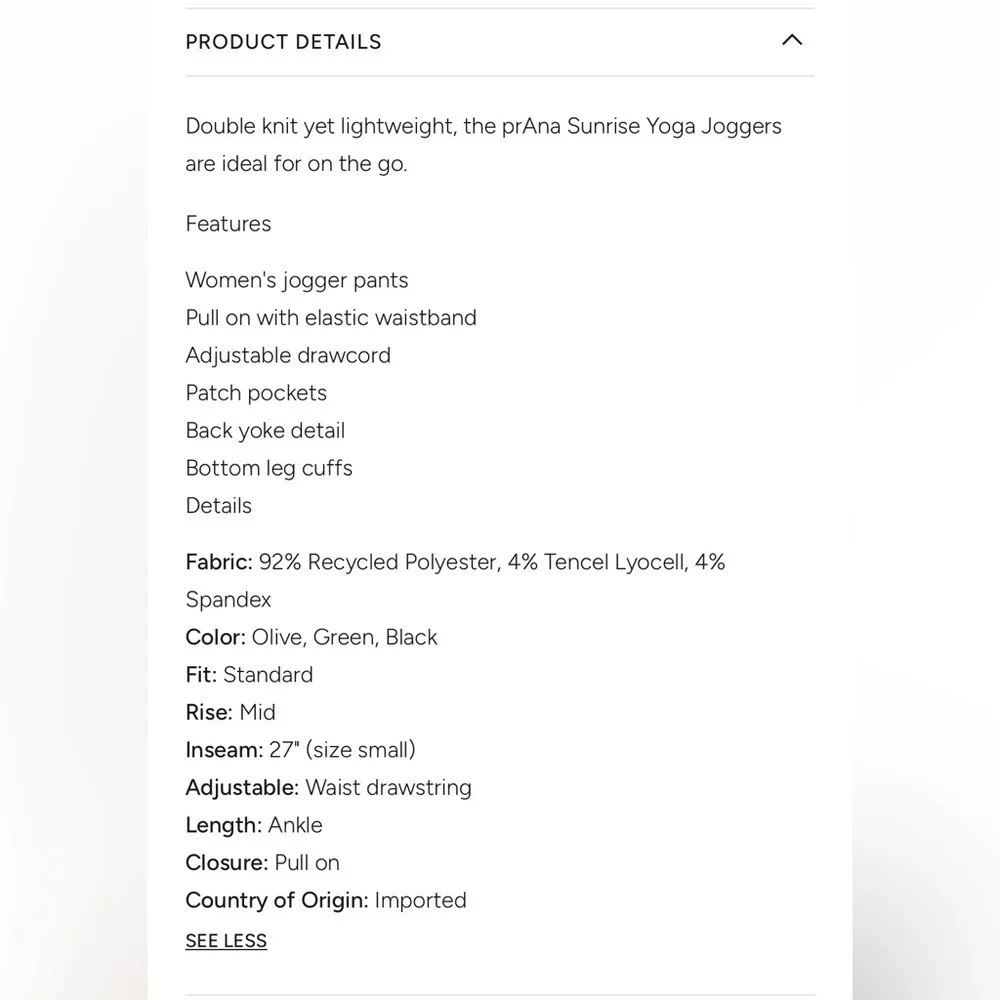Click "Pull on with elastic waistband" text

coord(331,318)
